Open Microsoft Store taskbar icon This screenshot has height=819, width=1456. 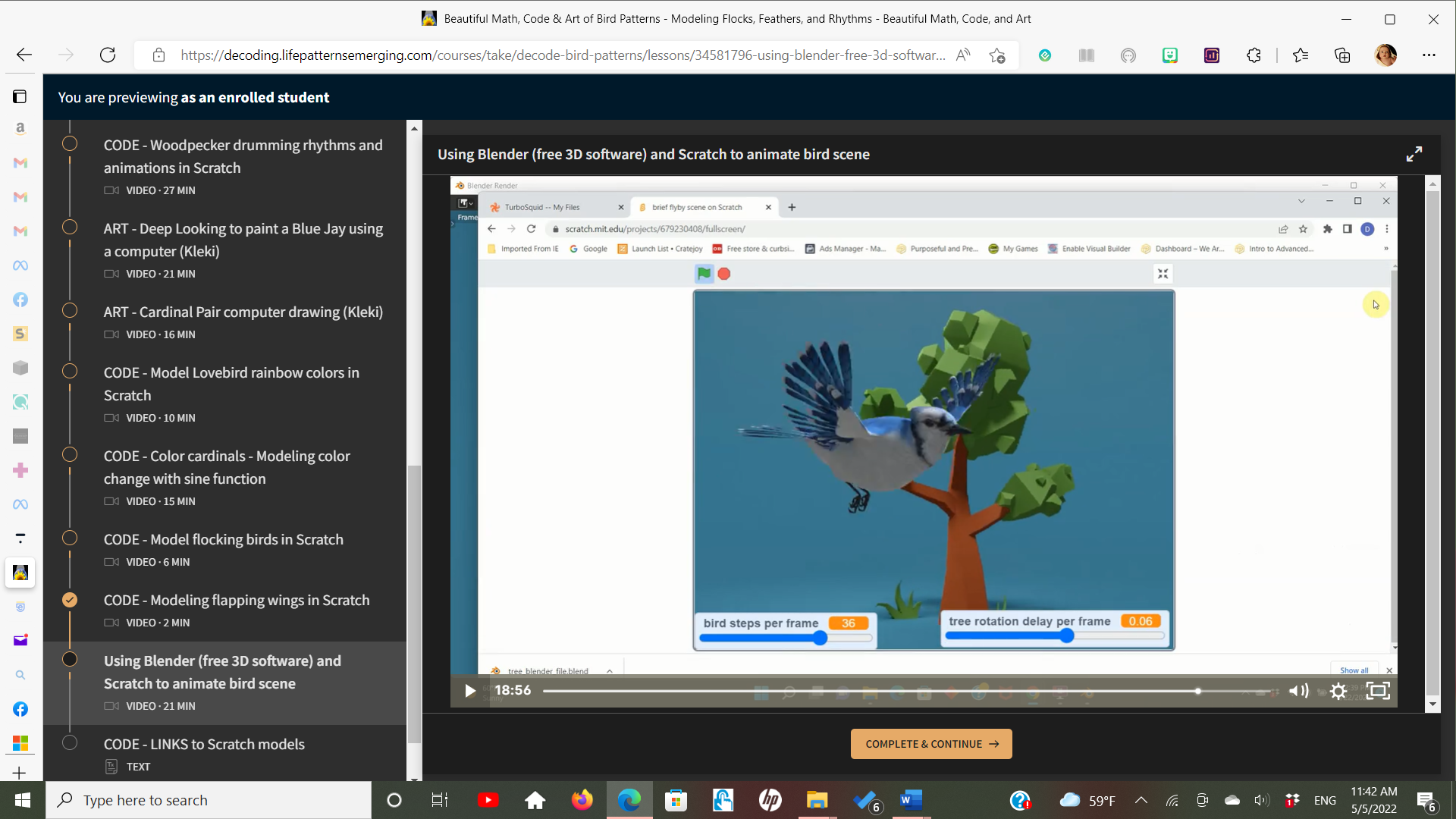coord(676,800)
